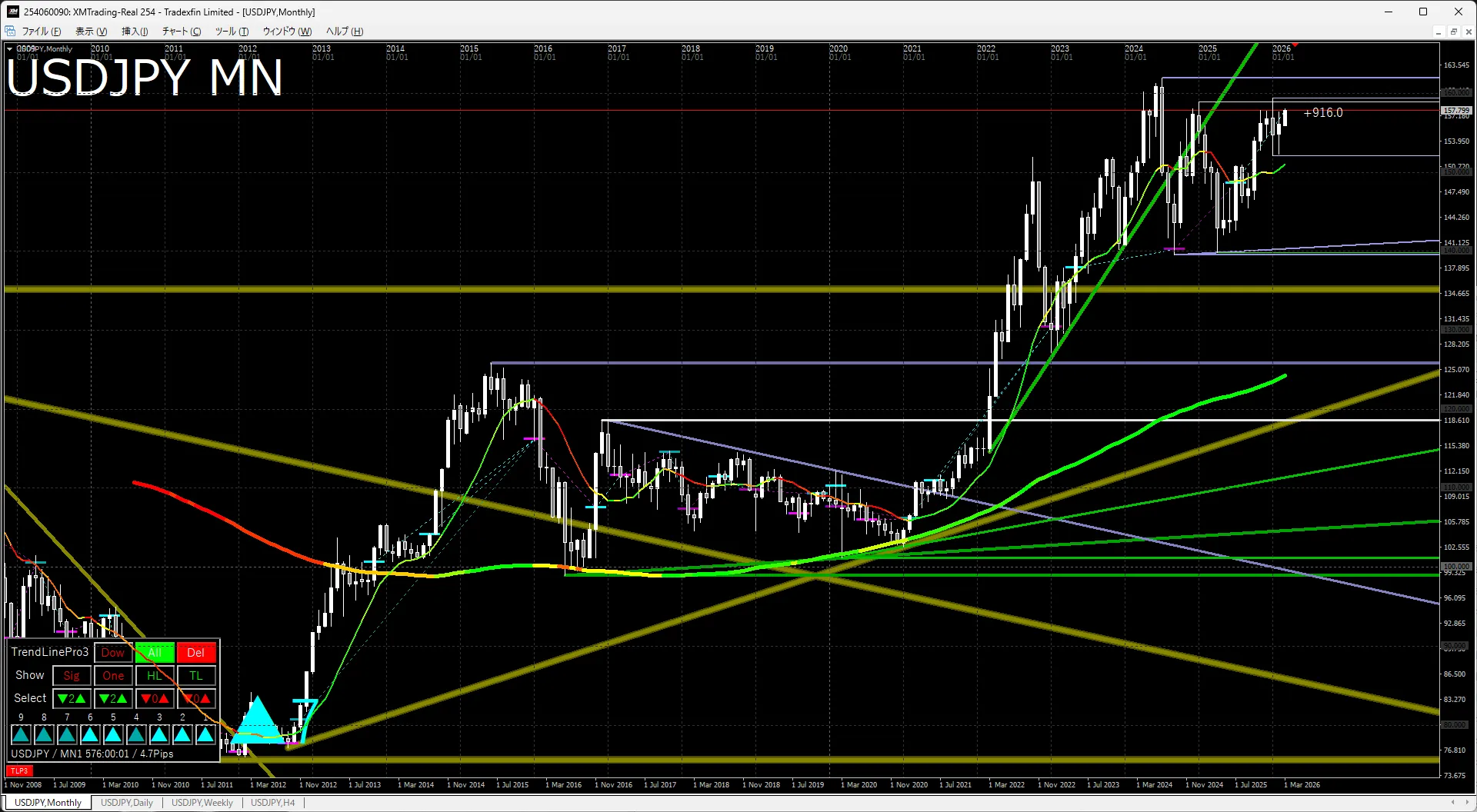The width and height of the screenshot is (1477, 812).
Task: Open the ウィンドウ (W) menu
Action: pyautogui.click(x=287, y=32)
